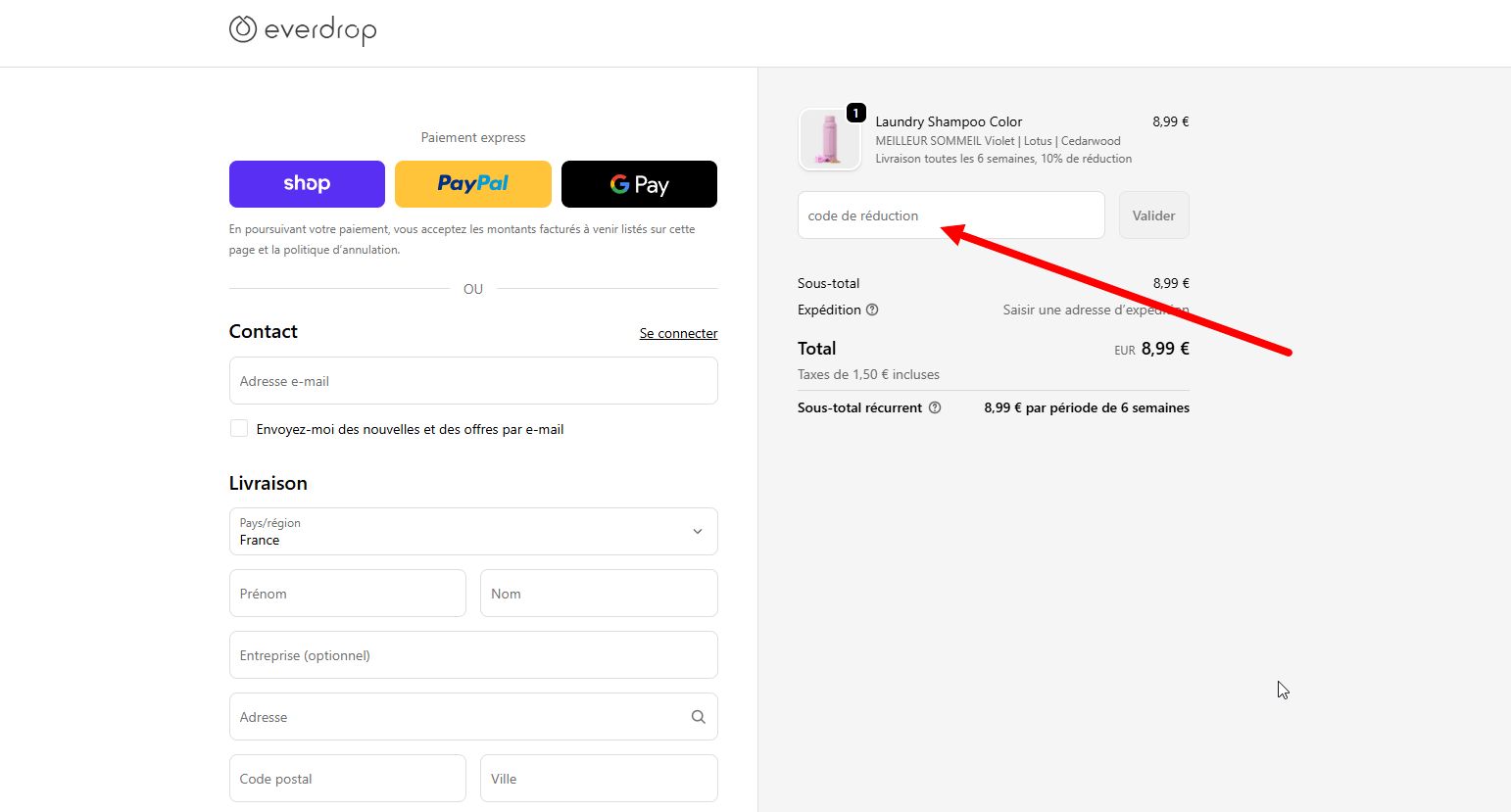Viewport: 1511px width, 812px height.
Task: Click the Sous-total label
Action: (828, 283)
